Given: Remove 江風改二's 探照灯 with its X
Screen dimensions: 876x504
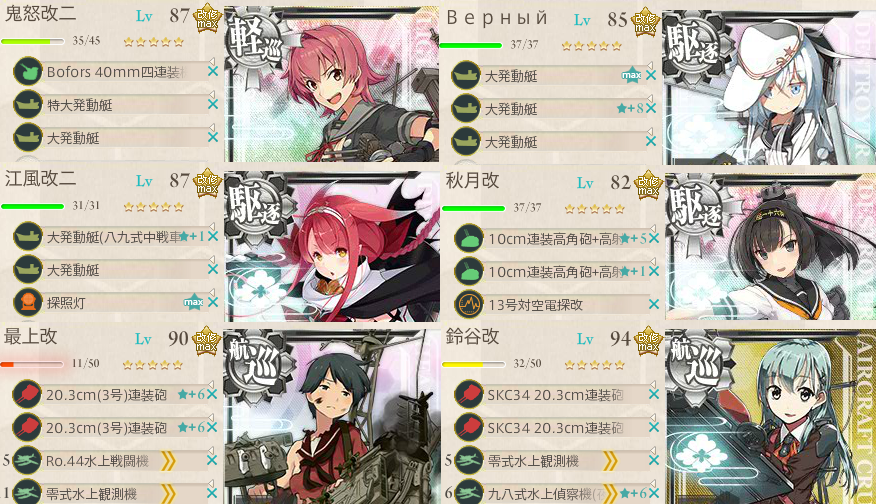Looking at the screenshot, I should point(213,302).
